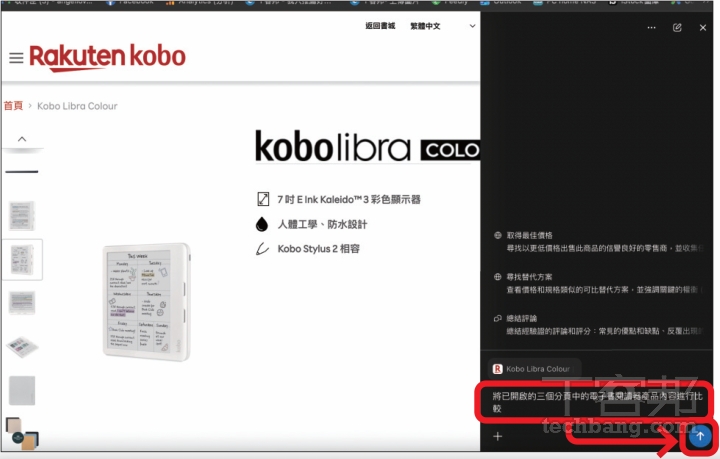Click the Rakuten kobo logo

click(x=107, y=57)
